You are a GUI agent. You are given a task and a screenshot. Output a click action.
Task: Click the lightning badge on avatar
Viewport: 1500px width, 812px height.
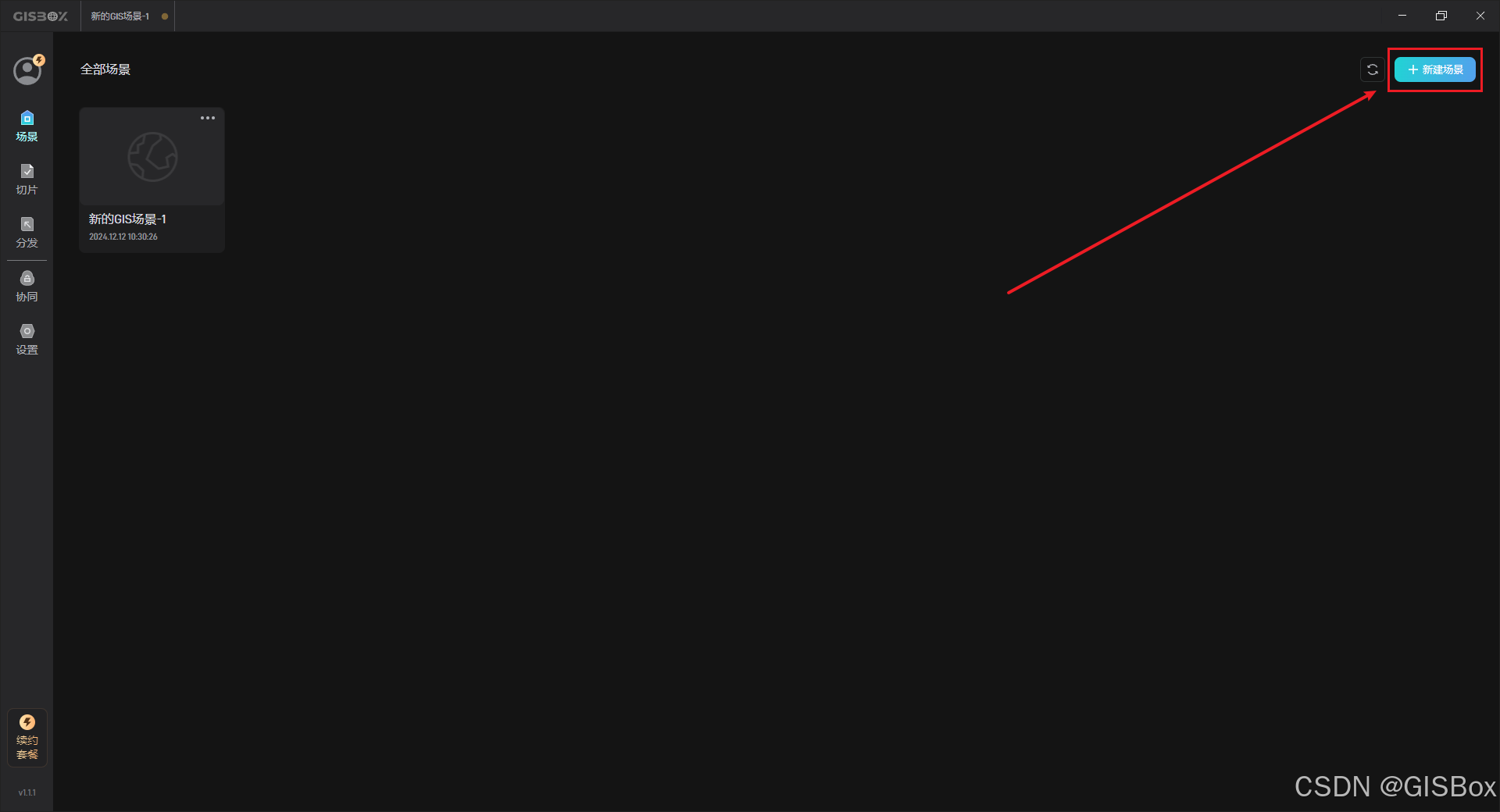coord(39,60)
